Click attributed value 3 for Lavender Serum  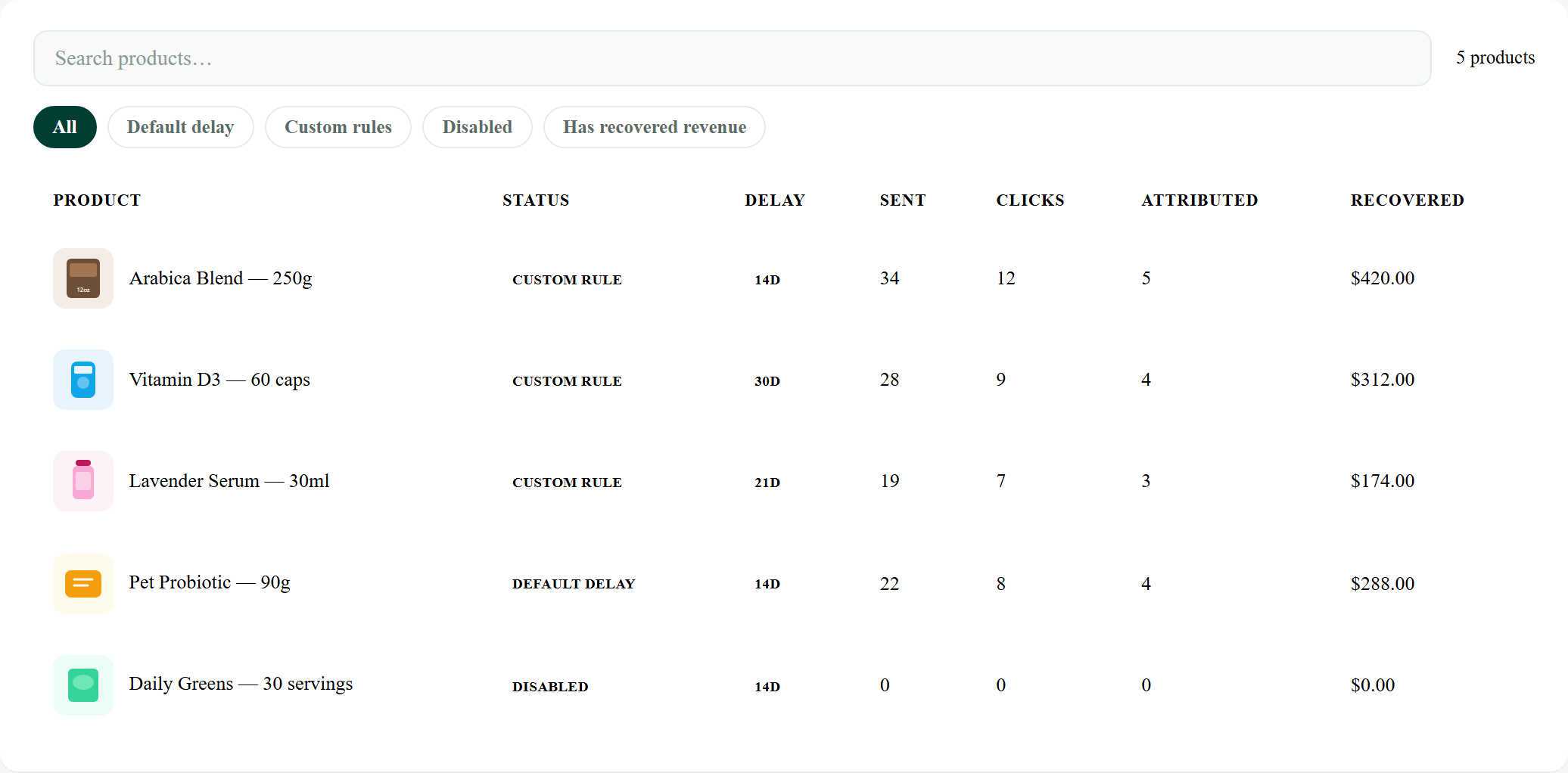pyautogui.click(x=1146, y=481)
